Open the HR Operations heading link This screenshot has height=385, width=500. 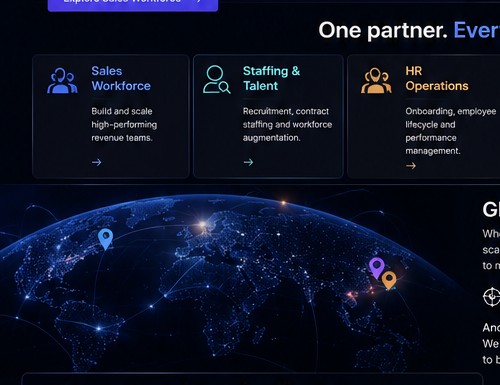click(437, 78)
